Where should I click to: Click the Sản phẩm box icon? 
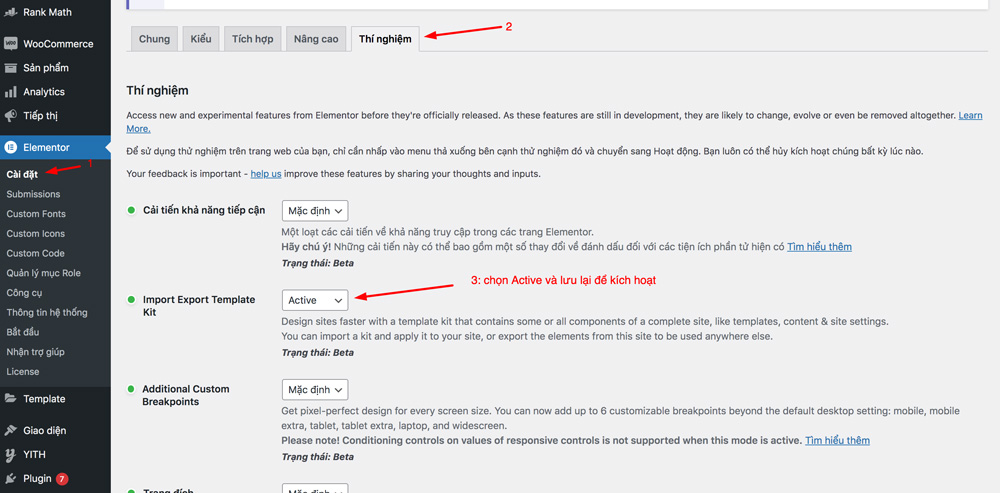pos(10,68)
